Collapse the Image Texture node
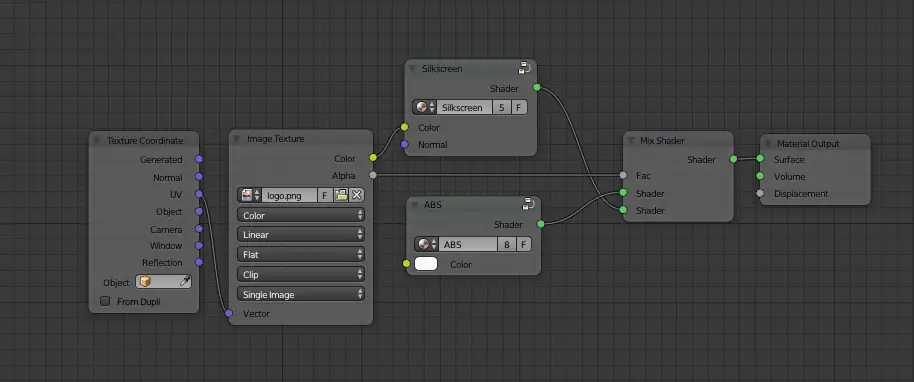 point(237,139)
